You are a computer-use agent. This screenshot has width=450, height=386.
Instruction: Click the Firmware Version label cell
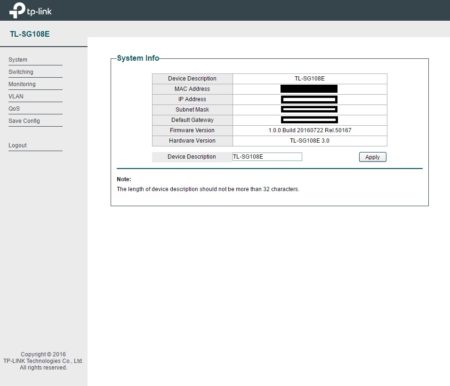[x=192, y=130]
